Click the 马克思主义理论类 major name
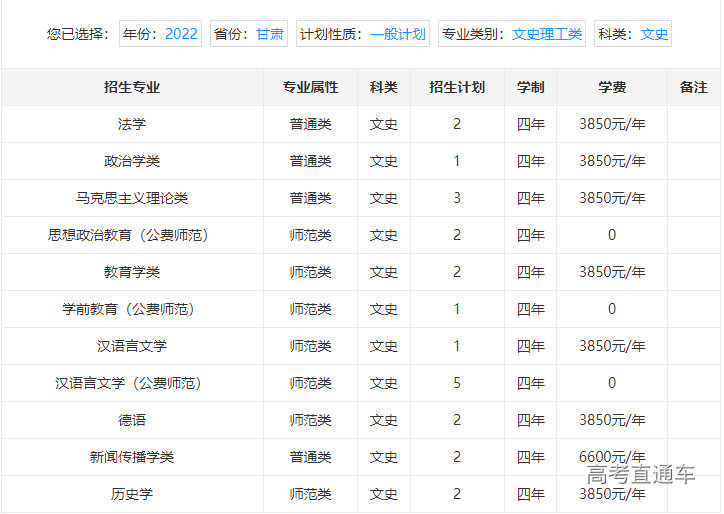Viewport: 724px width, 514px height. [x=132, y=198]
